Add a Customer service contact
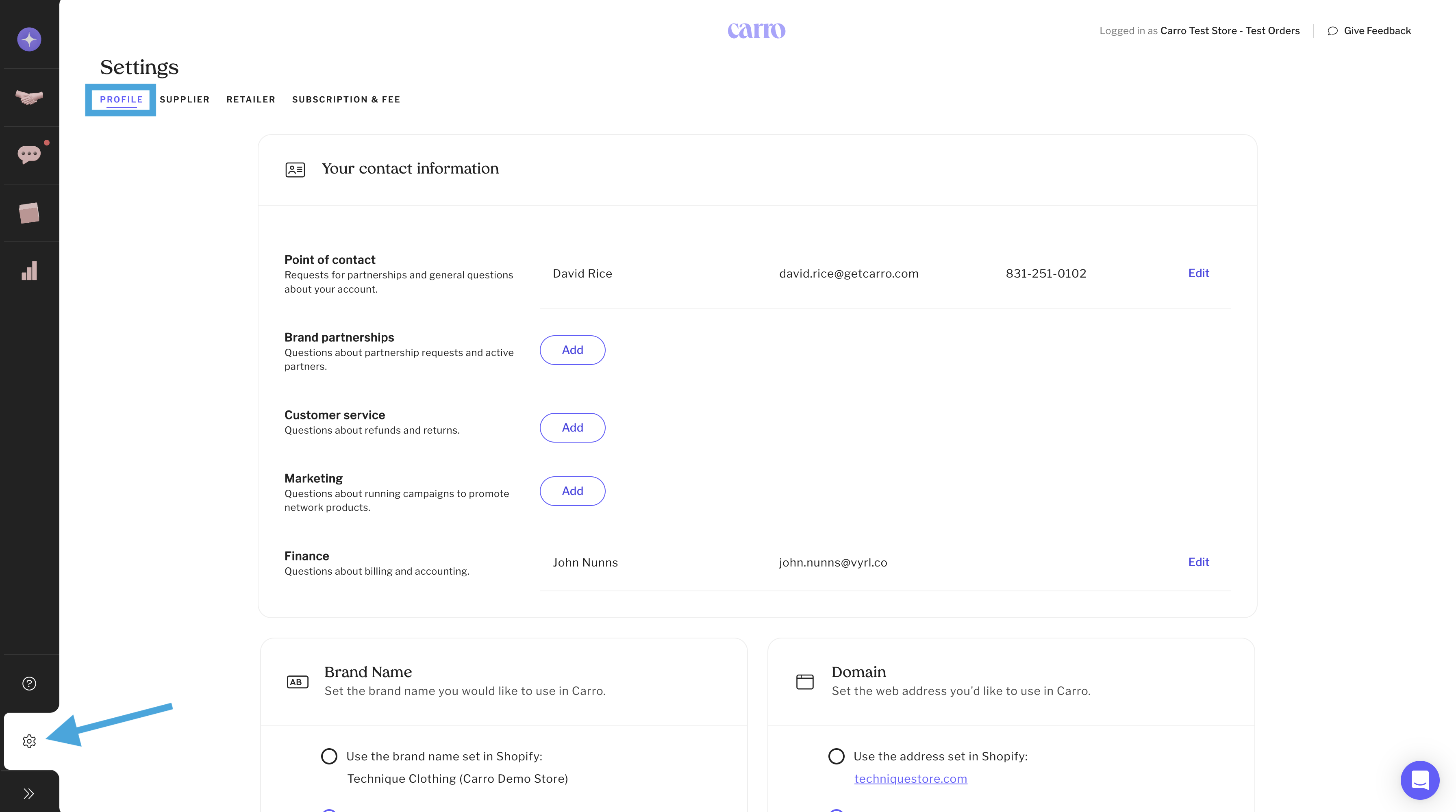 (x=572, y=428)
